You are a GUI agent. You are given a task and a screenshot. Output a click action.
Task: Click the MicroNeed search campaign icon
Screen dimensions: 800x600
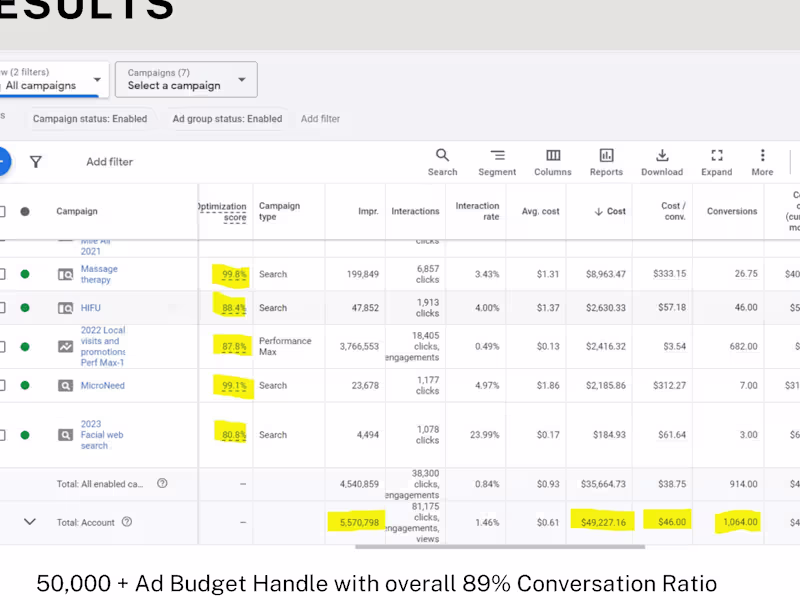tap(65, 386)
